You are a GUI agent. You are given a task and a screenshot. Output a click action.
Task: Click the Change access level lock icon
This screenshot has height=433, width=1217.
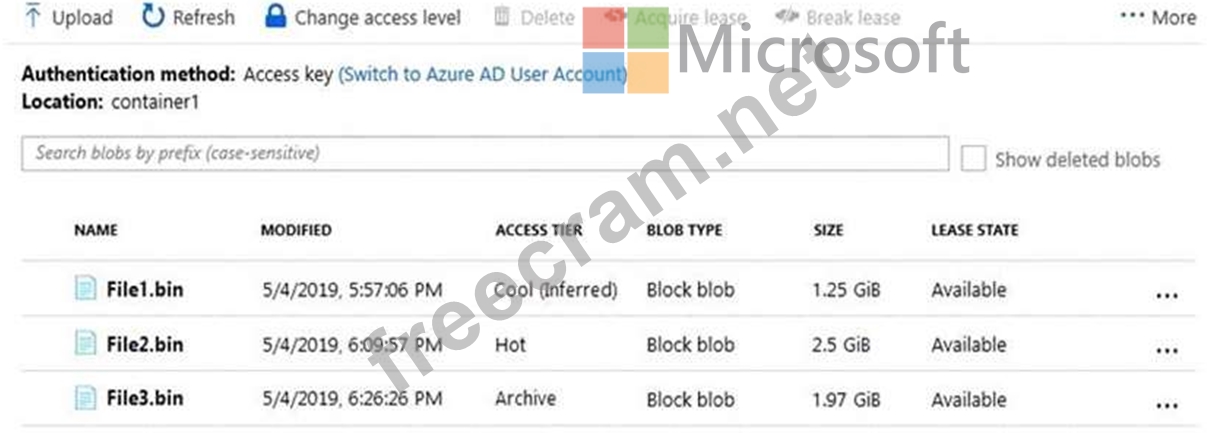click(x=276, y=17)
